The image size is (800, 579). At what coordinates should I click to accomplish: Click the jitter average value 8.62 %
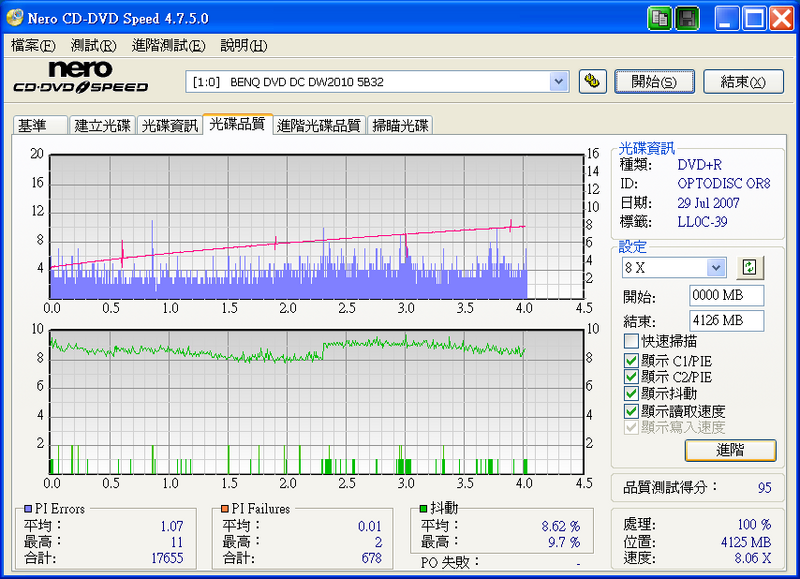click(x=561, y=526)
